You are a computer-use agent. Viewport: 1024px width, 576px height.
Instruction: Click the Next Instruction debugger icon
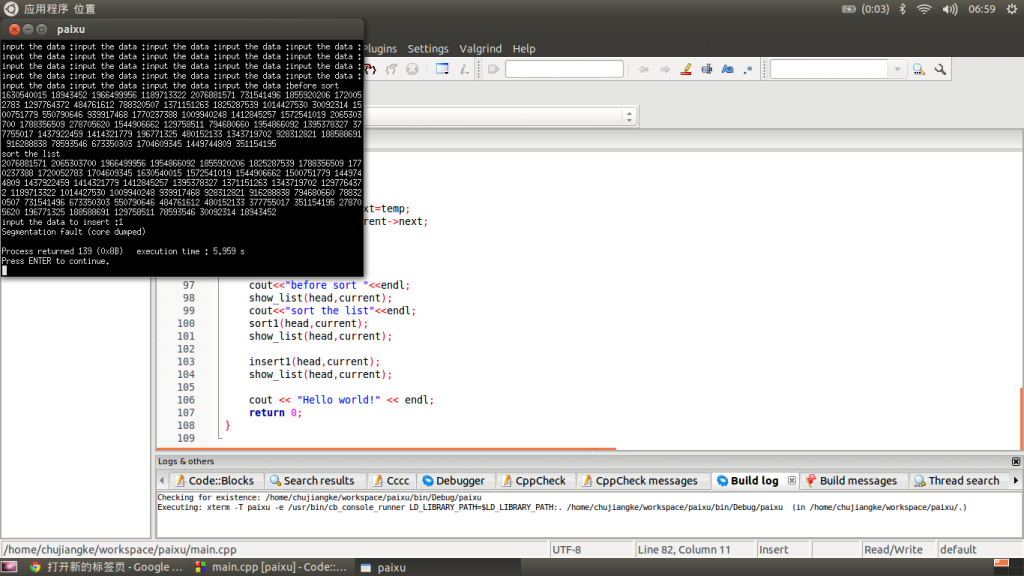(391, 69)
